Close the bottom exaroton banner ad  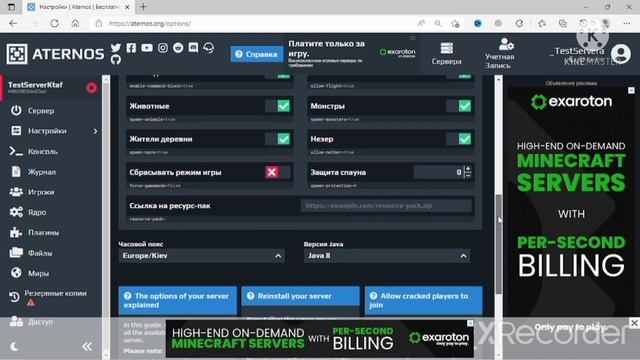(x=470, y=323)
